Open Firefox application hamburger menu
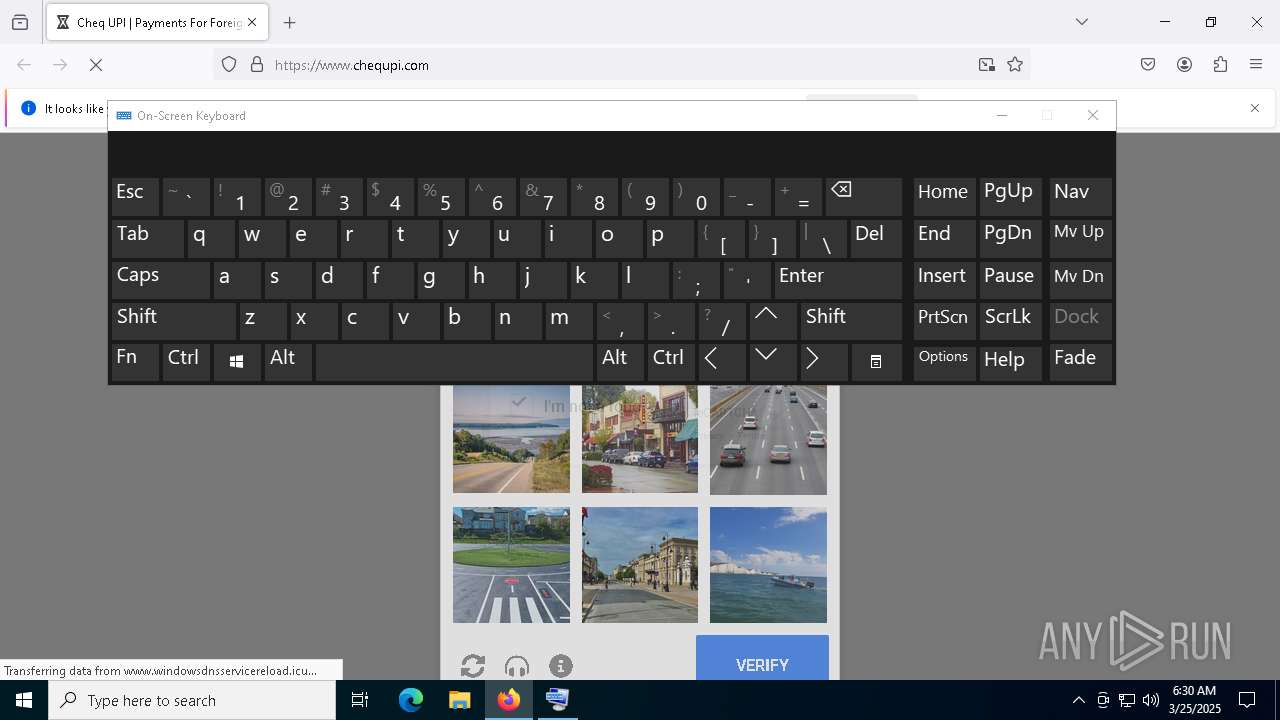The height and width of the screenshot is (720, 1280). (x=1256, y=65)
